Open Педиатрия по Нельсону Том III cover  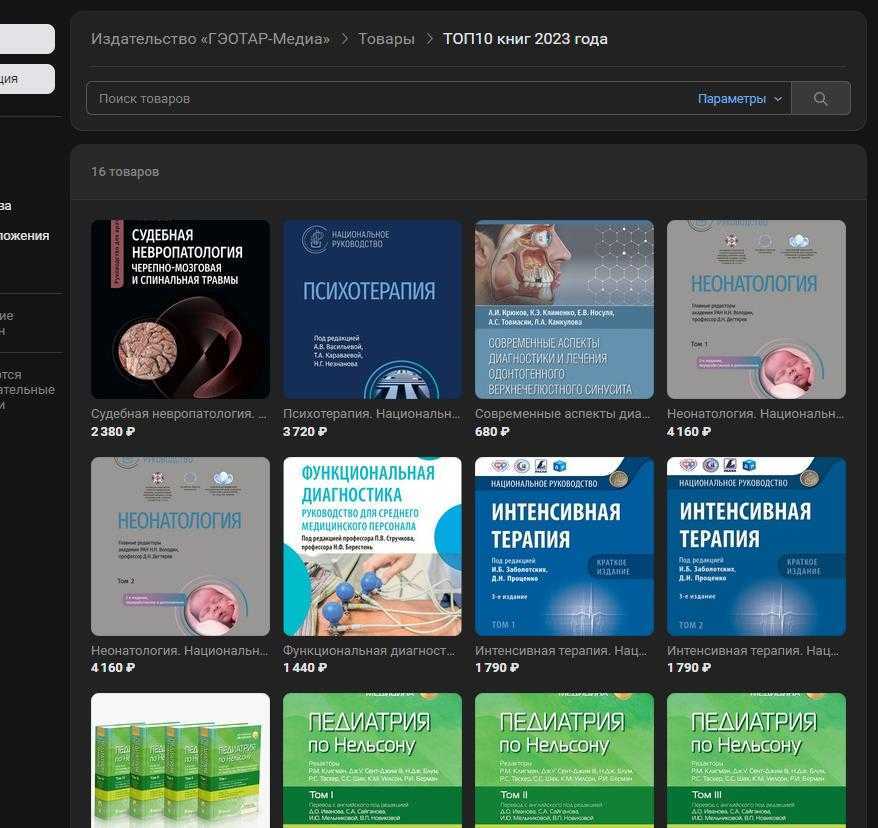[x=756, y=760]
